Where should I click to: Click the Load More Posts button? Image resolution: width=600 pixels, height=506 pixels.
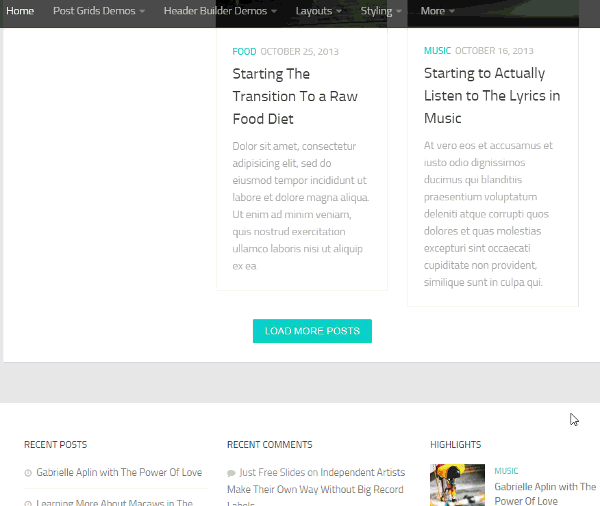[x=312, y=331]
